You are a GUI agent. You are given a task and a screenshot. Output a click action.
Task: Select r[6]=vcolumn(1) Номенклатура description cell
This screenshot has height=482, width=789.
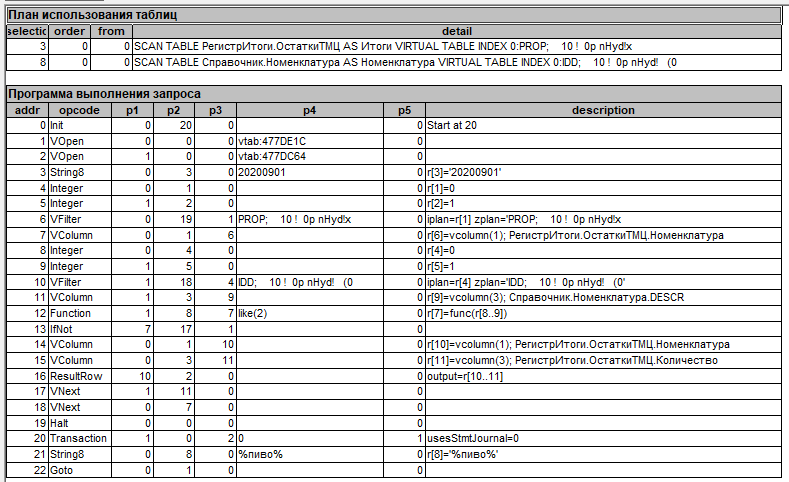pos(603,235)
